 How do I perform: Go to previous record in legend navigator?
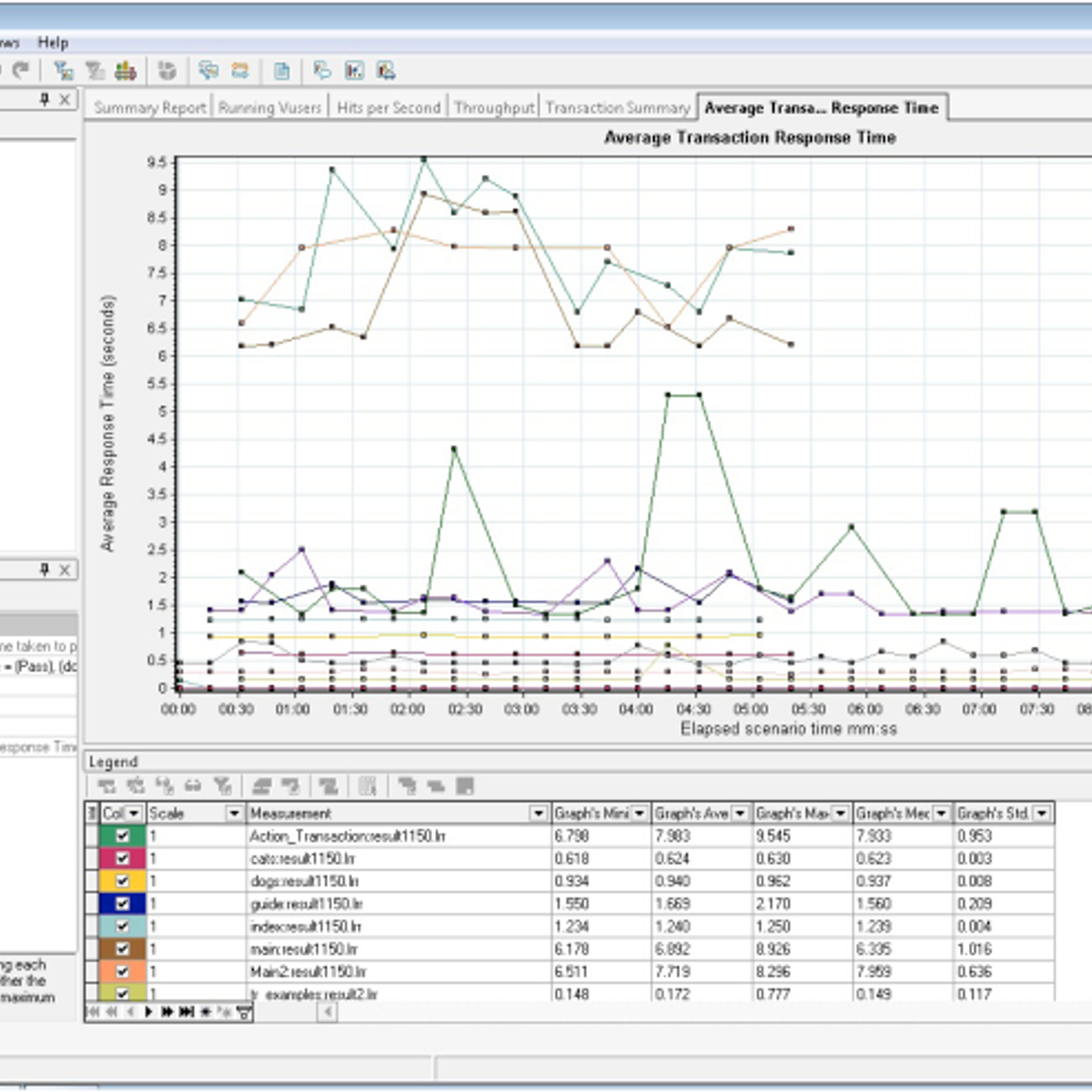(x=130, y=1012)
